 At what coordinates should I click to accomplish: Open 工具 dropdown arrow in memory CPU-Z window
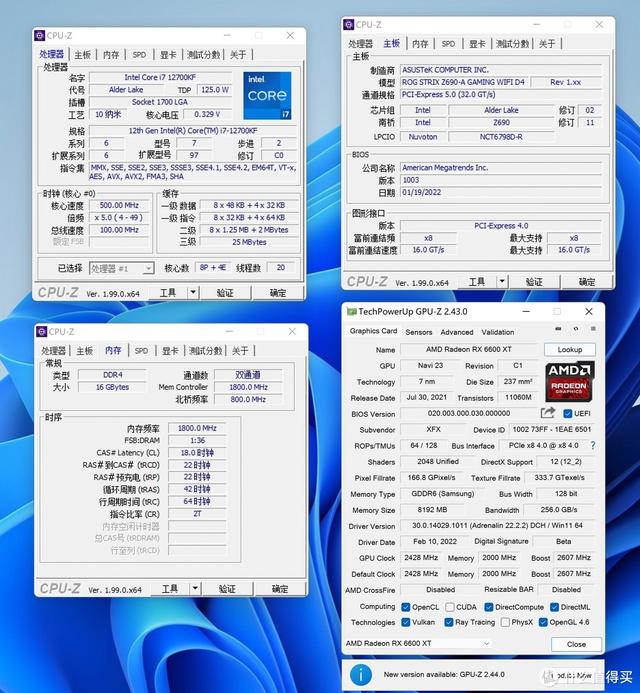pos(195,588)
